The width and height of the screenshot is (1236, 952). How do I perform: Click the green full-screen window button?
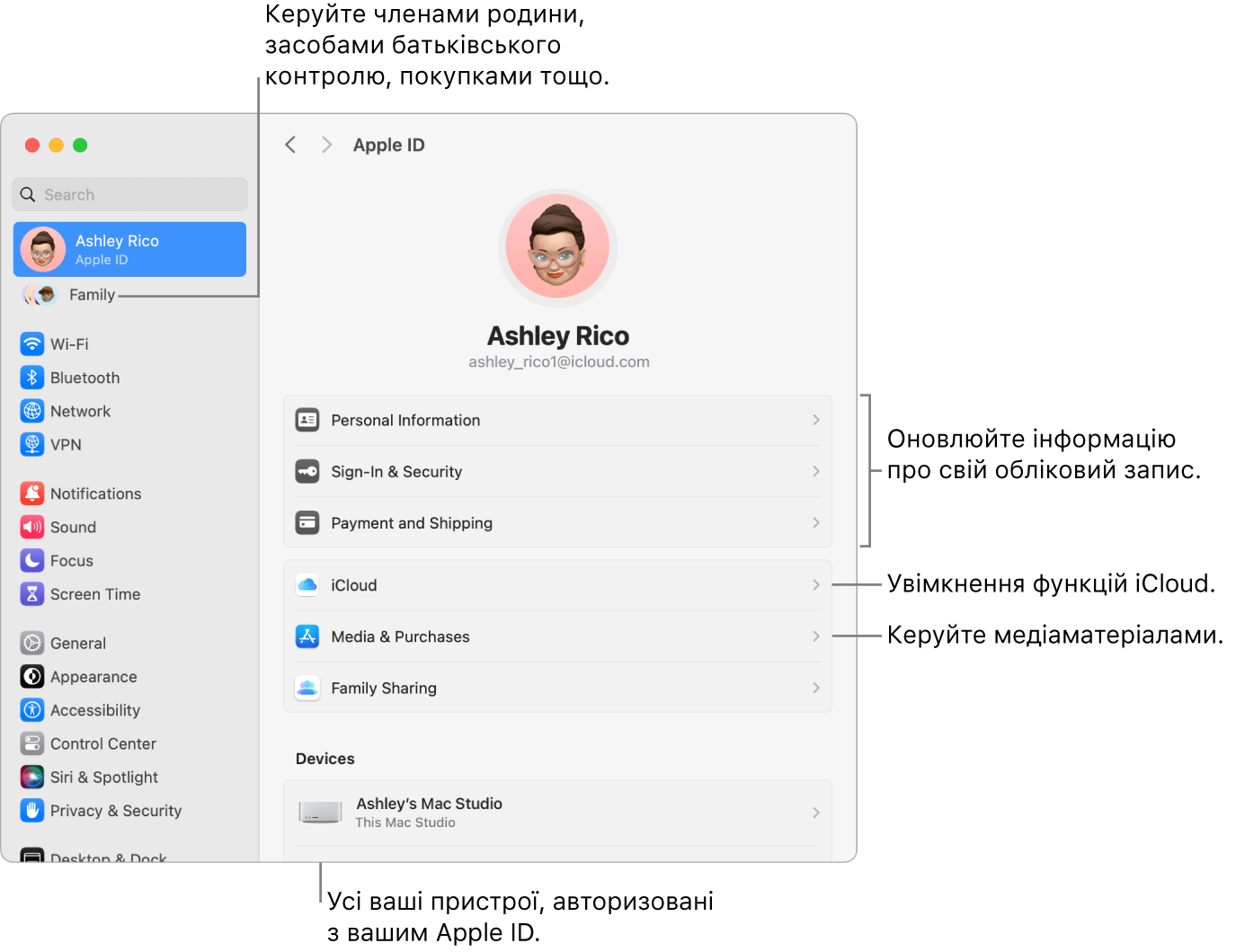point(80,145)
